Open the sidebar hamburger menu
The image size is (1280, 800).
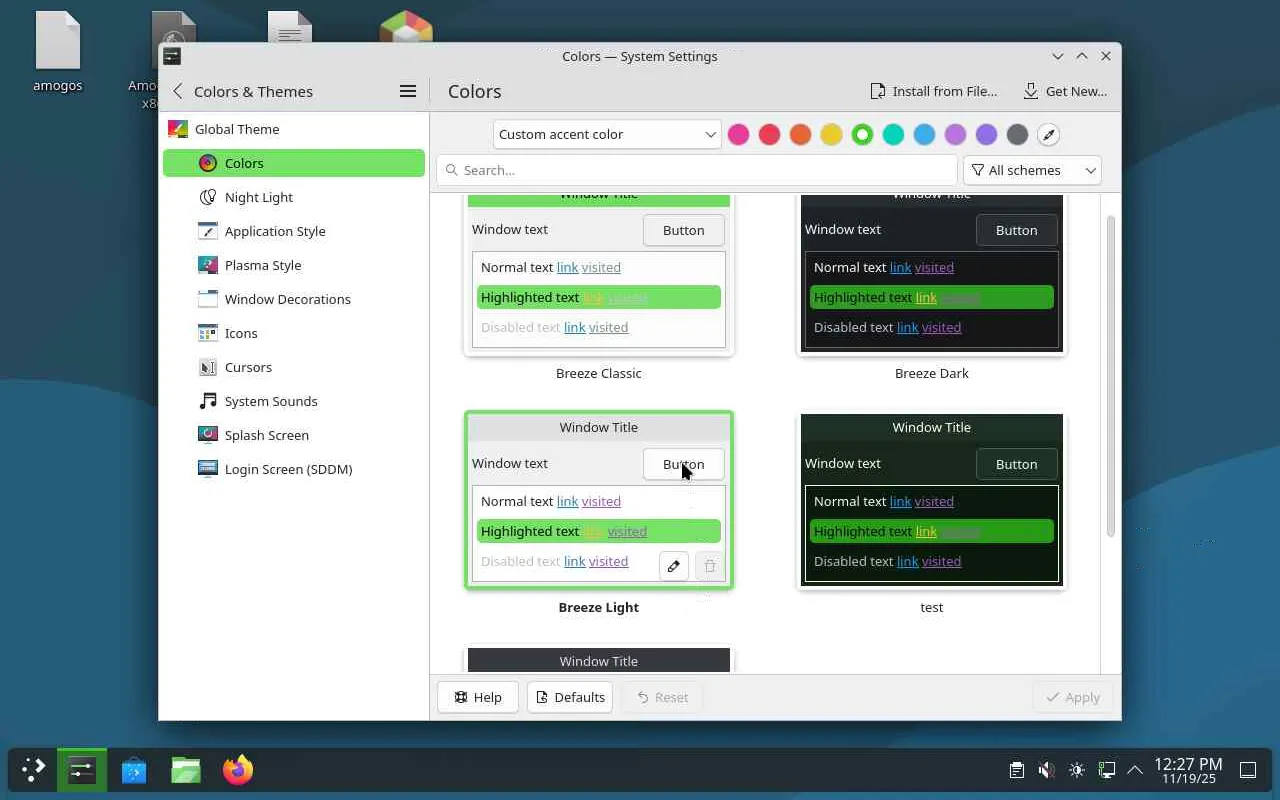408,91
